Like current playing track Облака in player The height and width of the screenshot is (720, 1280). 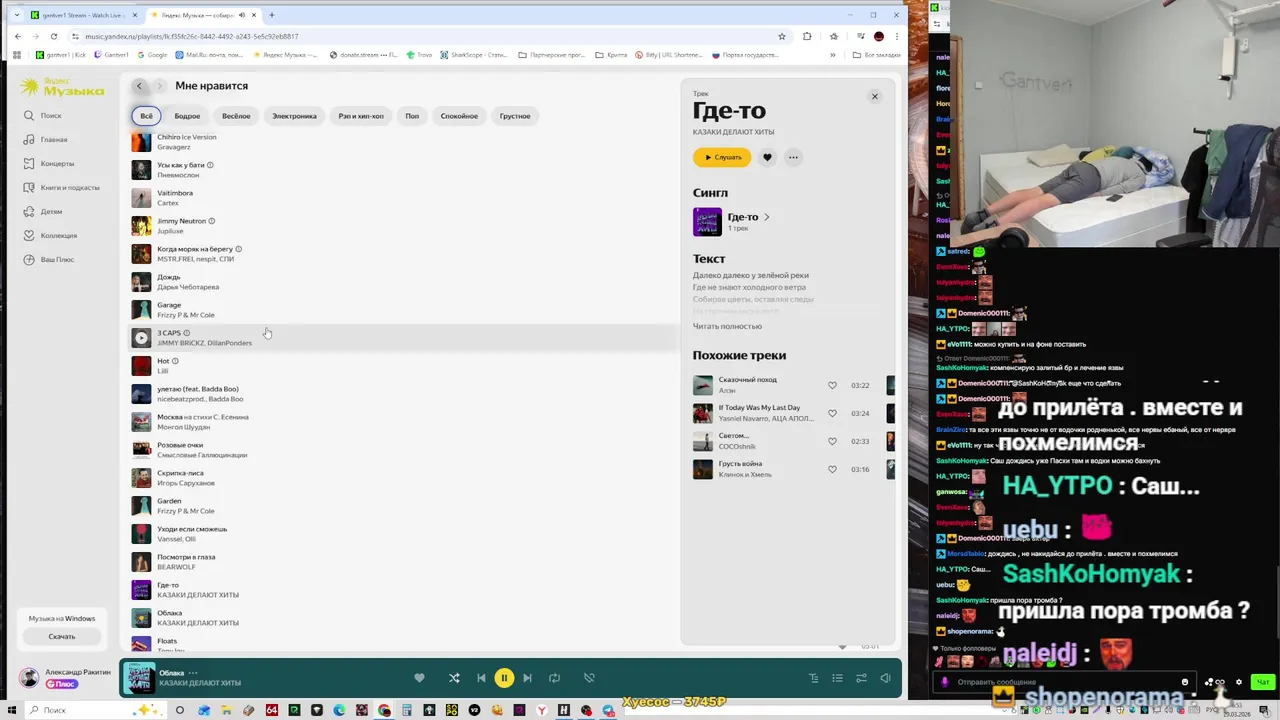click(x=419, y=678)
